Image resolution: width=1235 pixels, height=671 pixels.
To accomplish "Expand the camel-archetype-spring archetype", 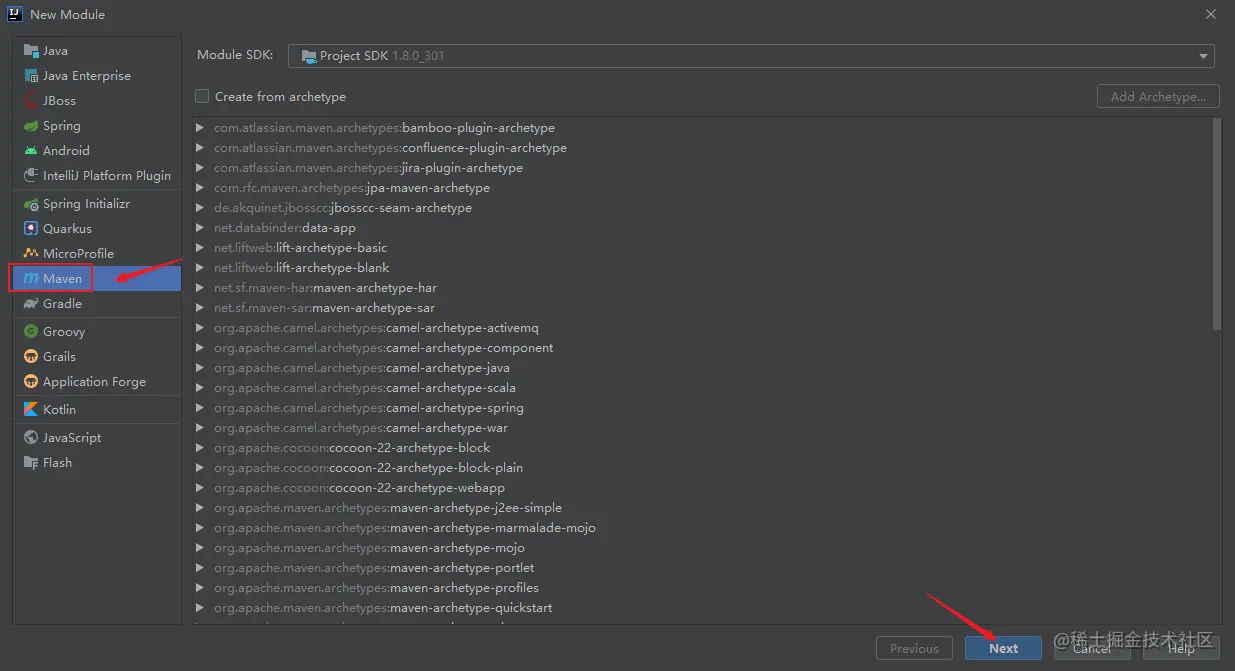I will click(x=199, y=407).
